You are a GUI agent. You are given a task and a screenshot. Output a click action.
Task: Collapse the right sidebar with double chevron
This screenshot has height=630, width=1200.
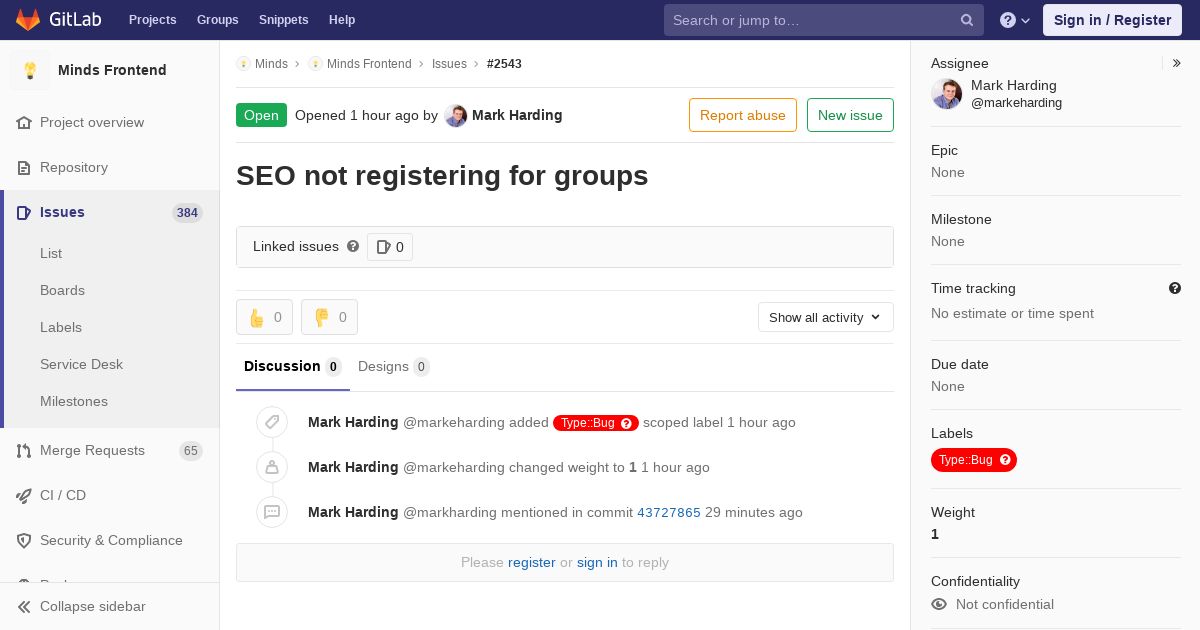[x=1177, y=63]
